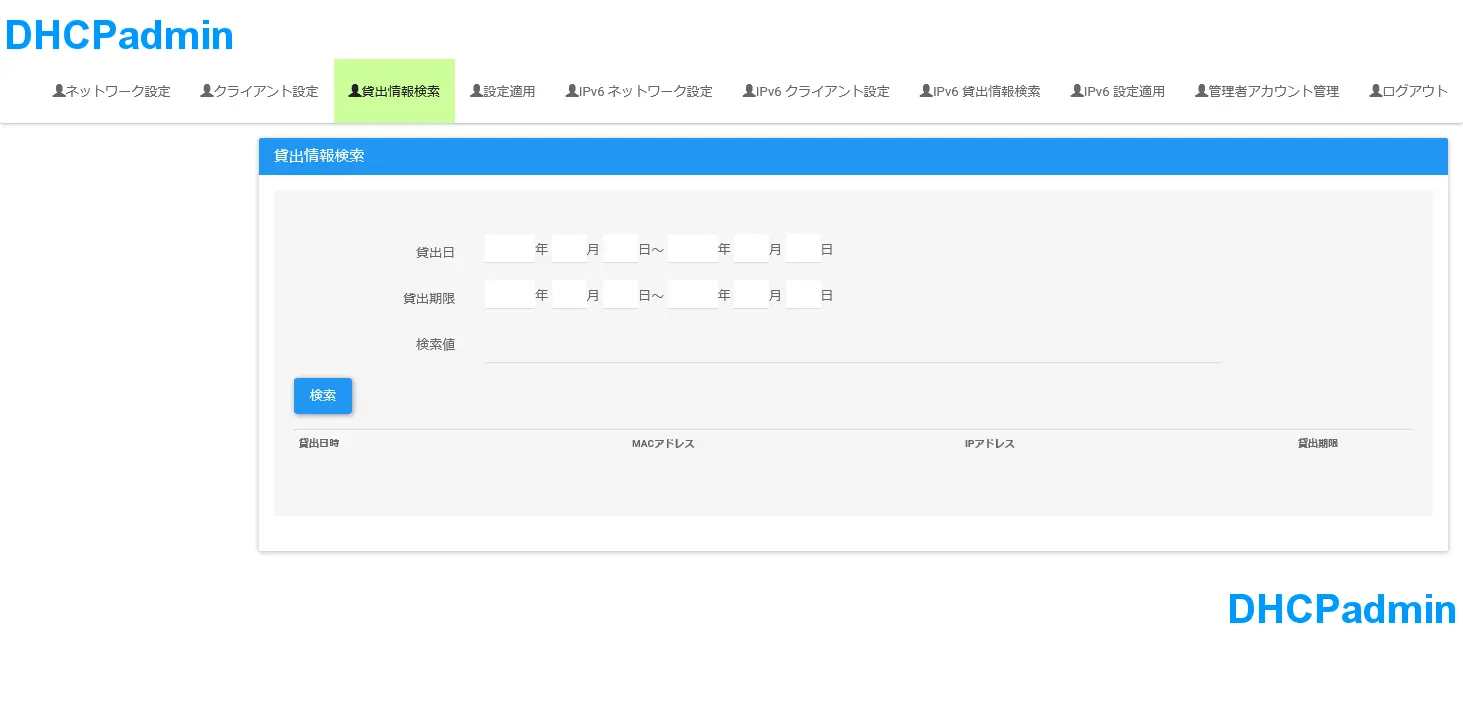
Task: Focus the 貸出期限 end day field
Action: click(x=803, y=294)
